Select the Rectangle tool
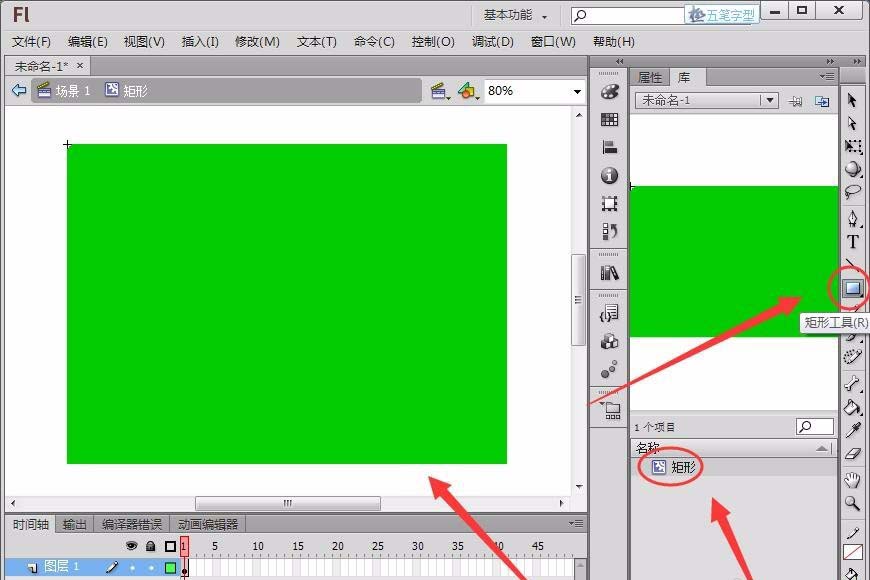 click(x=853, y=290)
